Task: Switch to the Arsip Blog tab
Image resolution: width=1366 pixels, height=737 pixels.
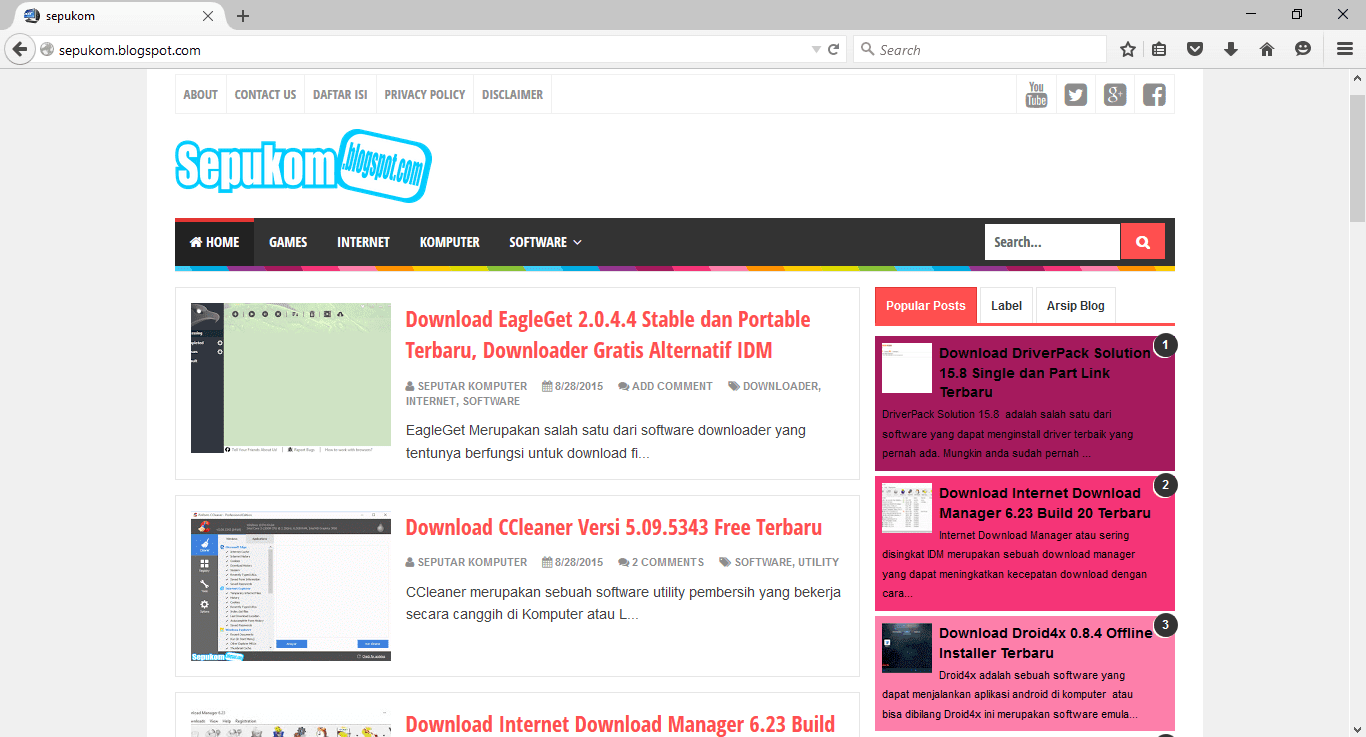Action: (x=1076, y=306)
